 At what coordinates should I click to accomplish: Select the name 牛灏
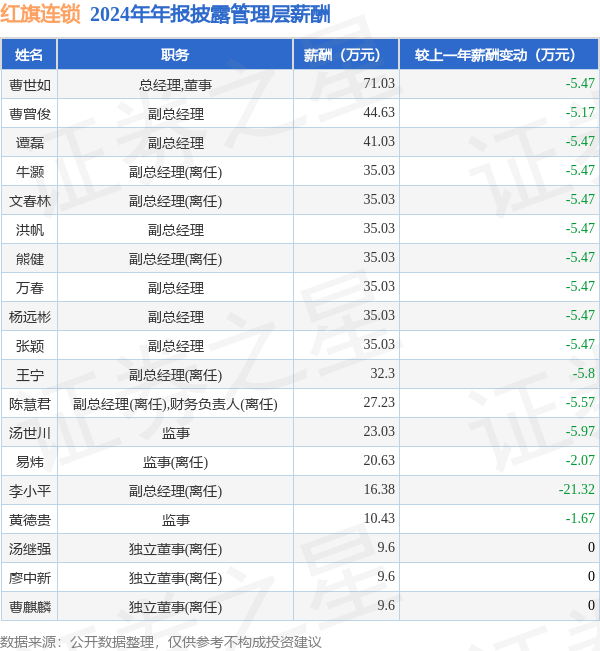coord(30,172)
